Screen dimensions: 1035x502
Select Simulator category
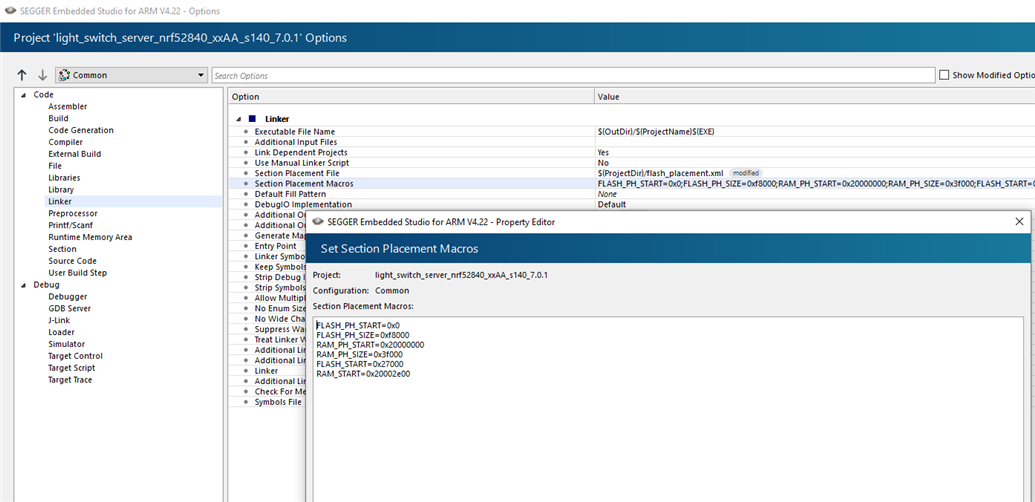pos(66,344)
